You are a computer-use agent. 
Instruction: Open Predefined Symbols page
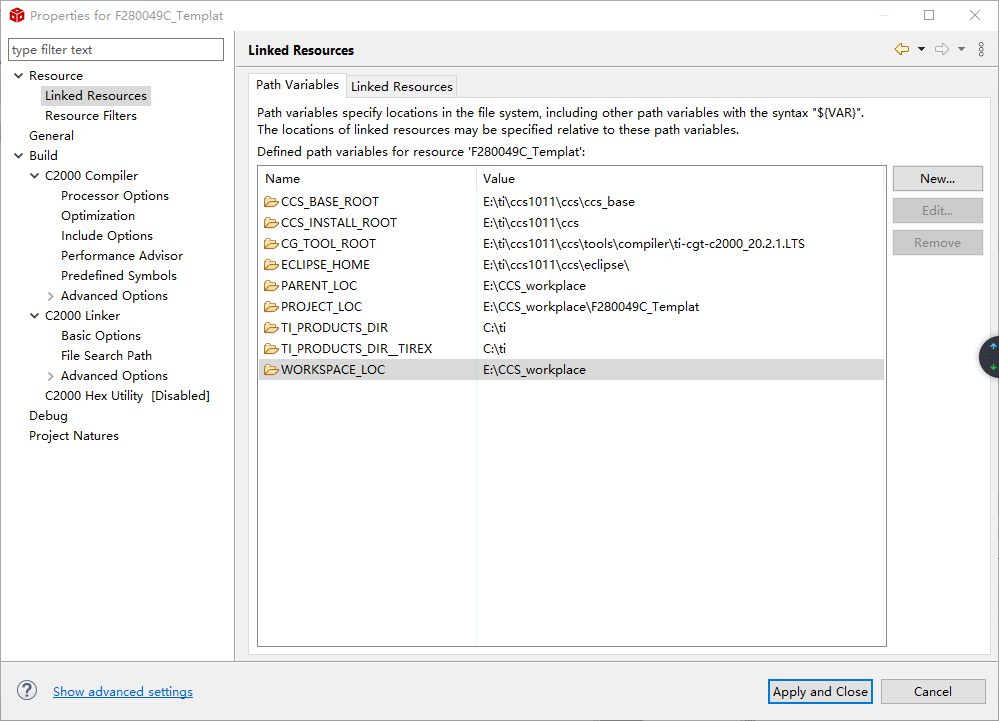(x=119, y=276)
